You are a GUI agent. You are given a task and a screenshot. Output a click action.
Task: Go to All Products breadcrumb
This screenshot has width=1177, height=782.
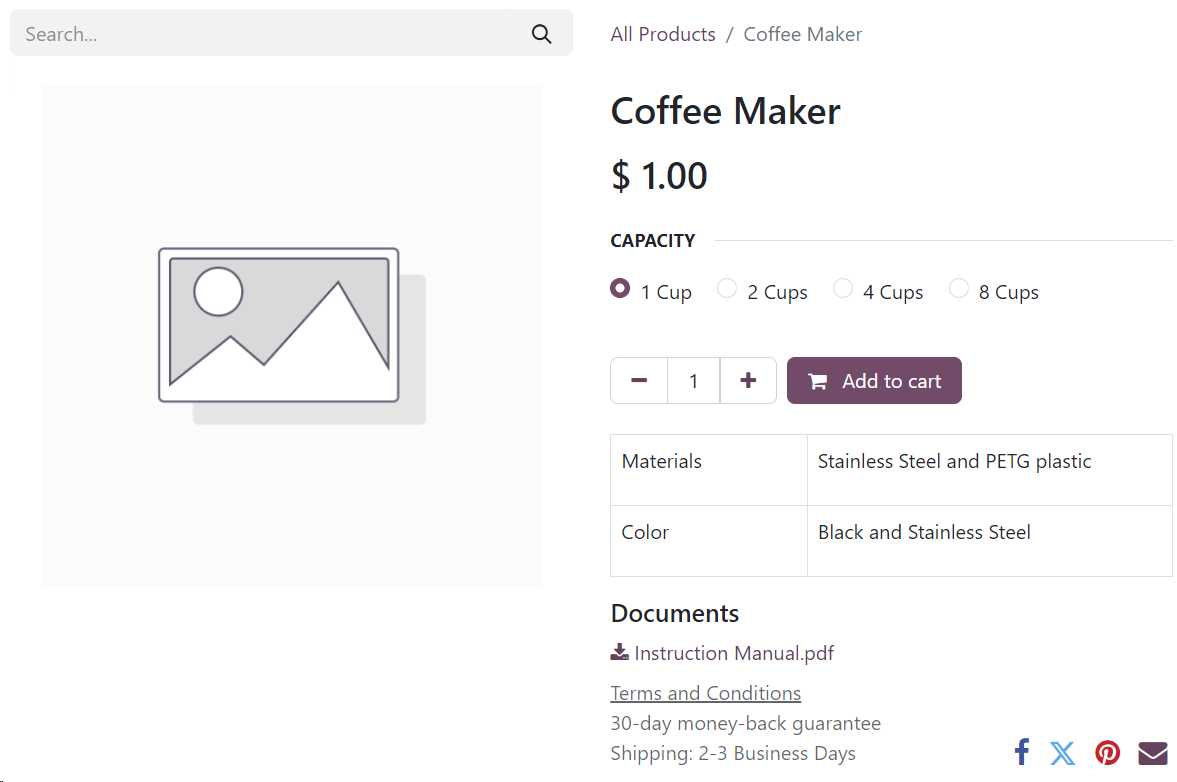pyautogui.click(x=663, y=34)
